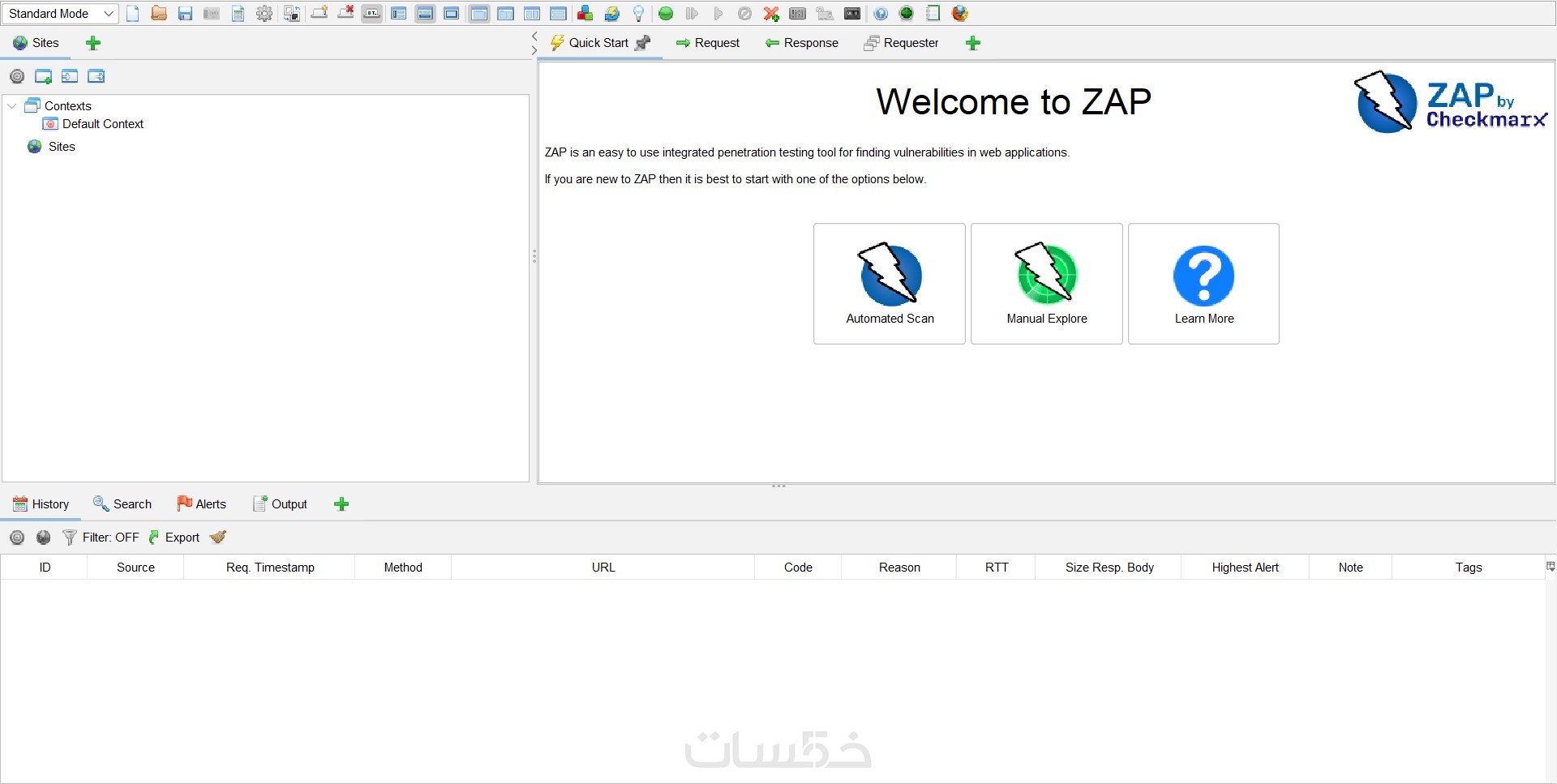This screenshot has height=784, width=1557.
Task: Open the Standard Mode dropdown
Action: [61, 14]
